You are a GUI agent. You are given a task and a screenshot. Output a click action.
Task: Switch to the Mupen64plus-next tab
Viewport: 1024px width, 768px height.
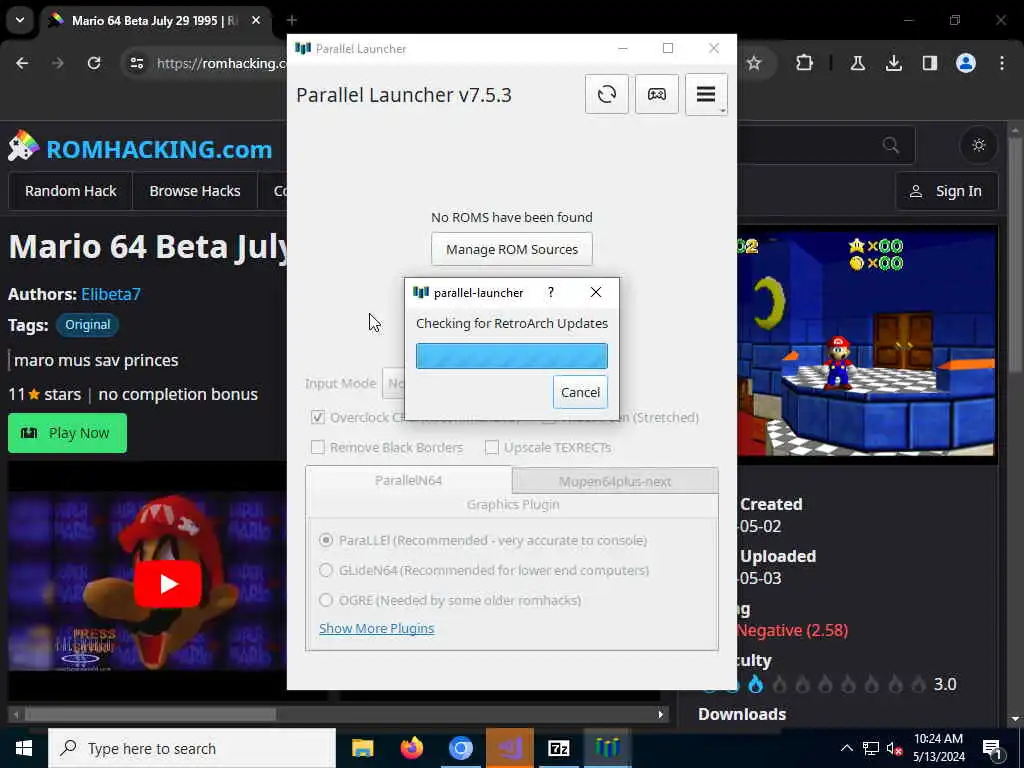point(615,481)
